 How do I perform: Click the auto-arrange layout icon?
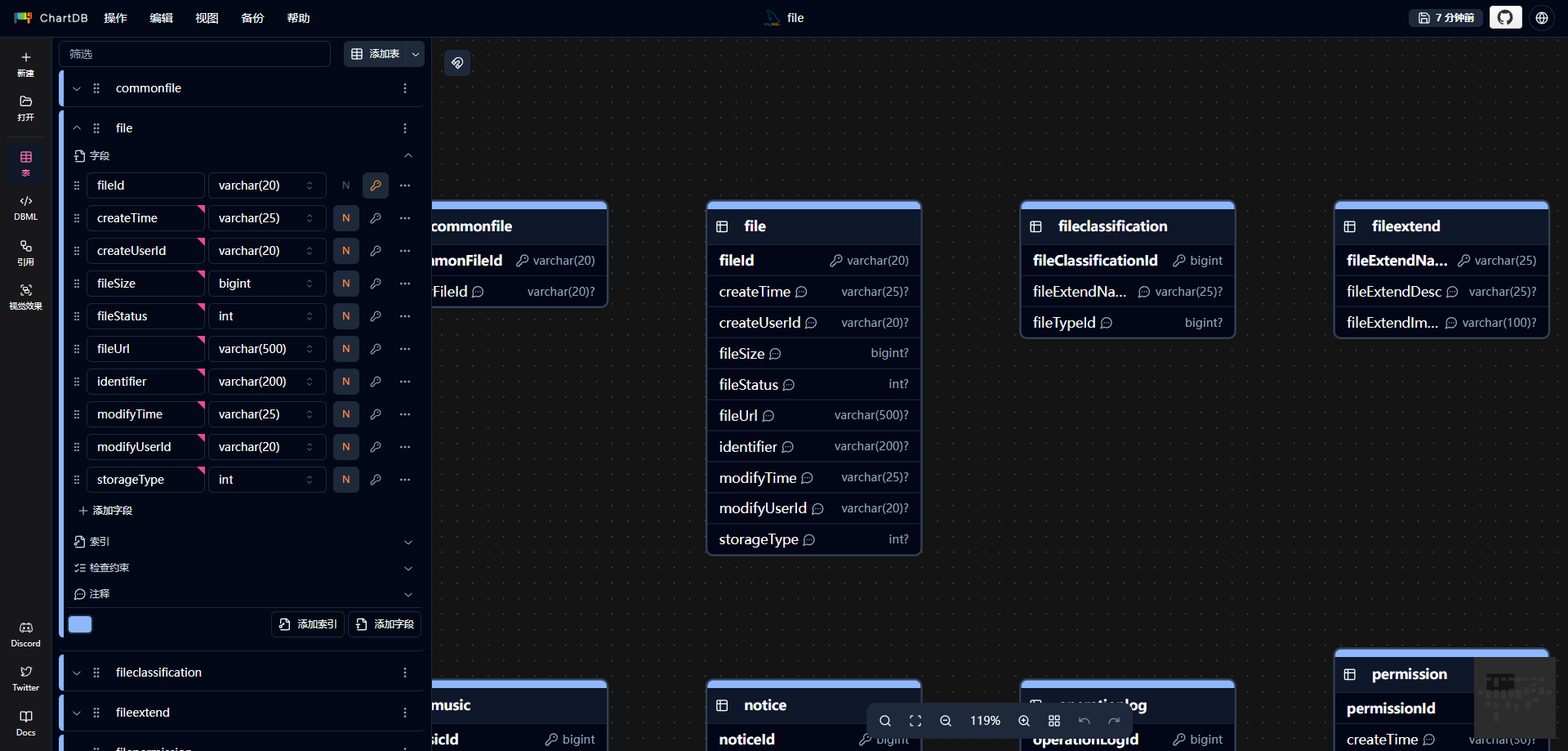coord(1054,721)
